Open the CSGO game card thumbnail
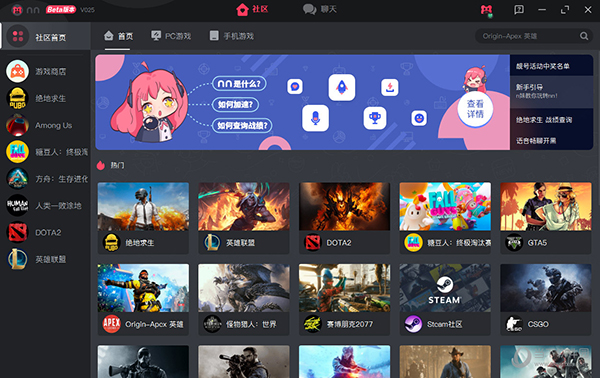600x378 pixels. (546, 288)
